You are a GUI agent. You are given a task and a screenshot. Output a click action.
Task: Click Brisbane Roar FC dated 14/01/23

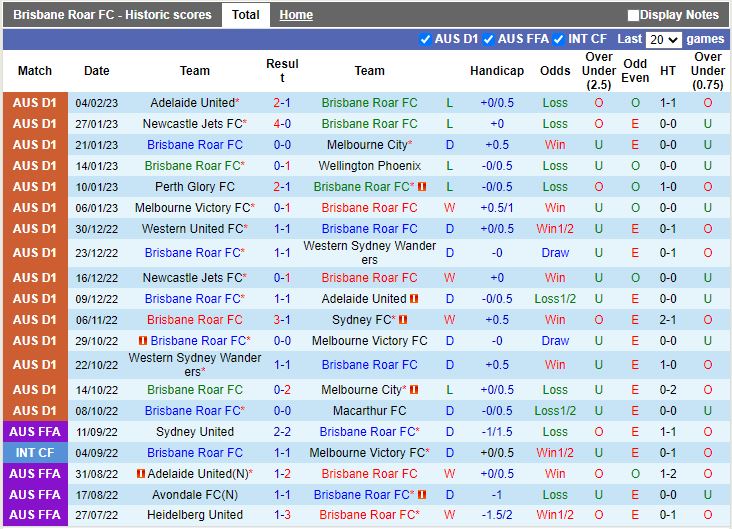(192, 166)
